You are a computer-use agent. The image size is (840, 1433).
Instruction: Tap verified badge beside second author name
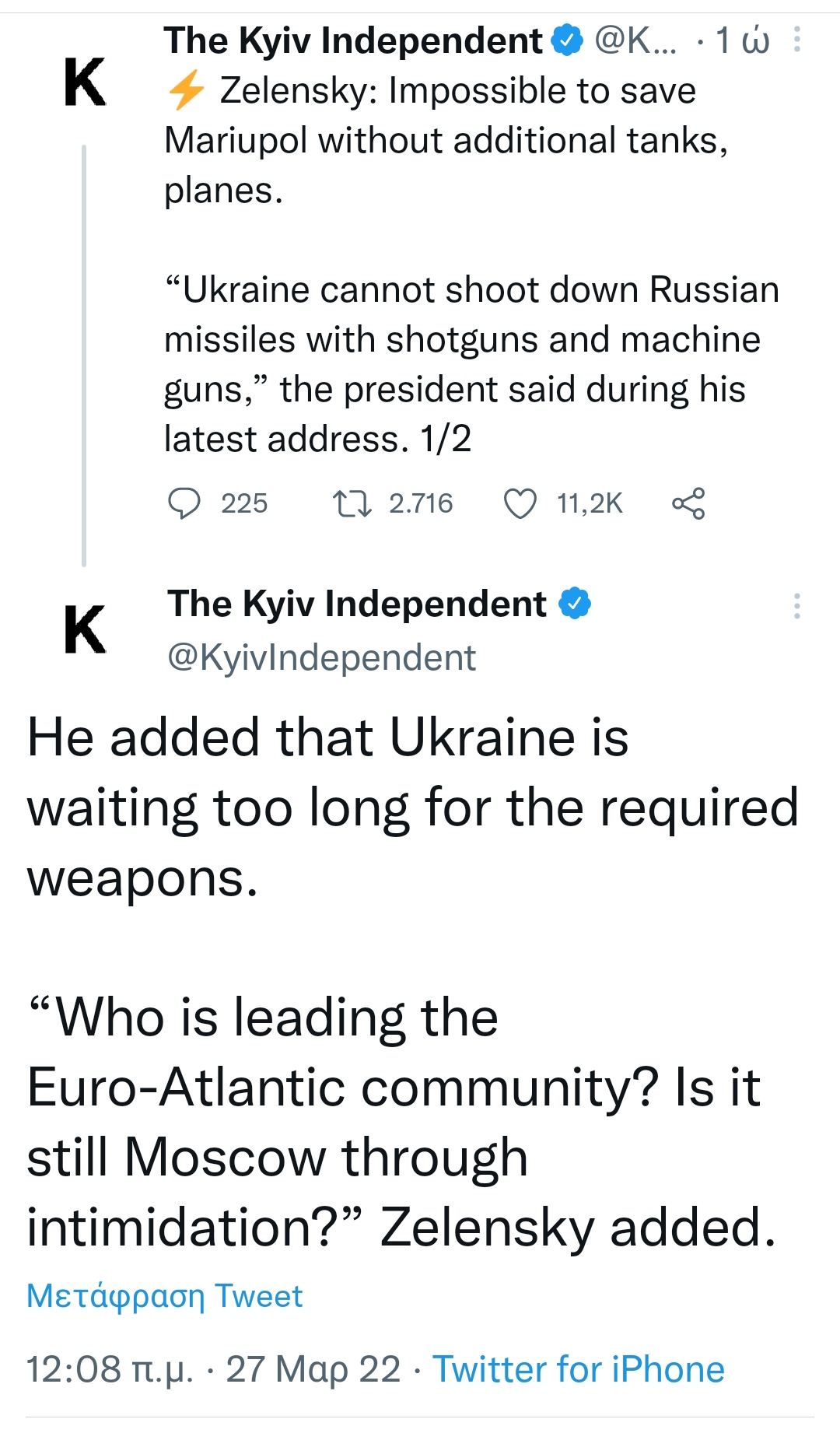click(x=576, y=604)
